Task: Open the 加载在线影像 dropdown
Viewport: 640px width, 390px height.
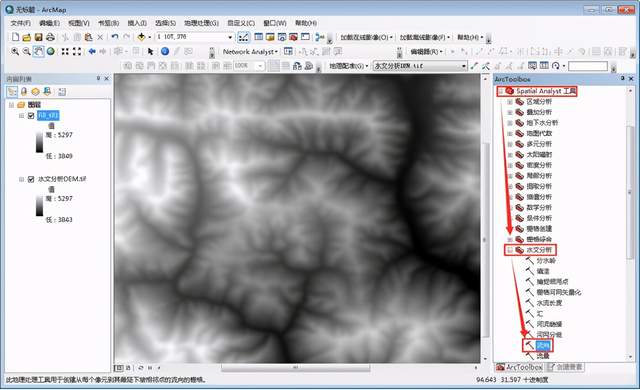Action: coord(367,38)
